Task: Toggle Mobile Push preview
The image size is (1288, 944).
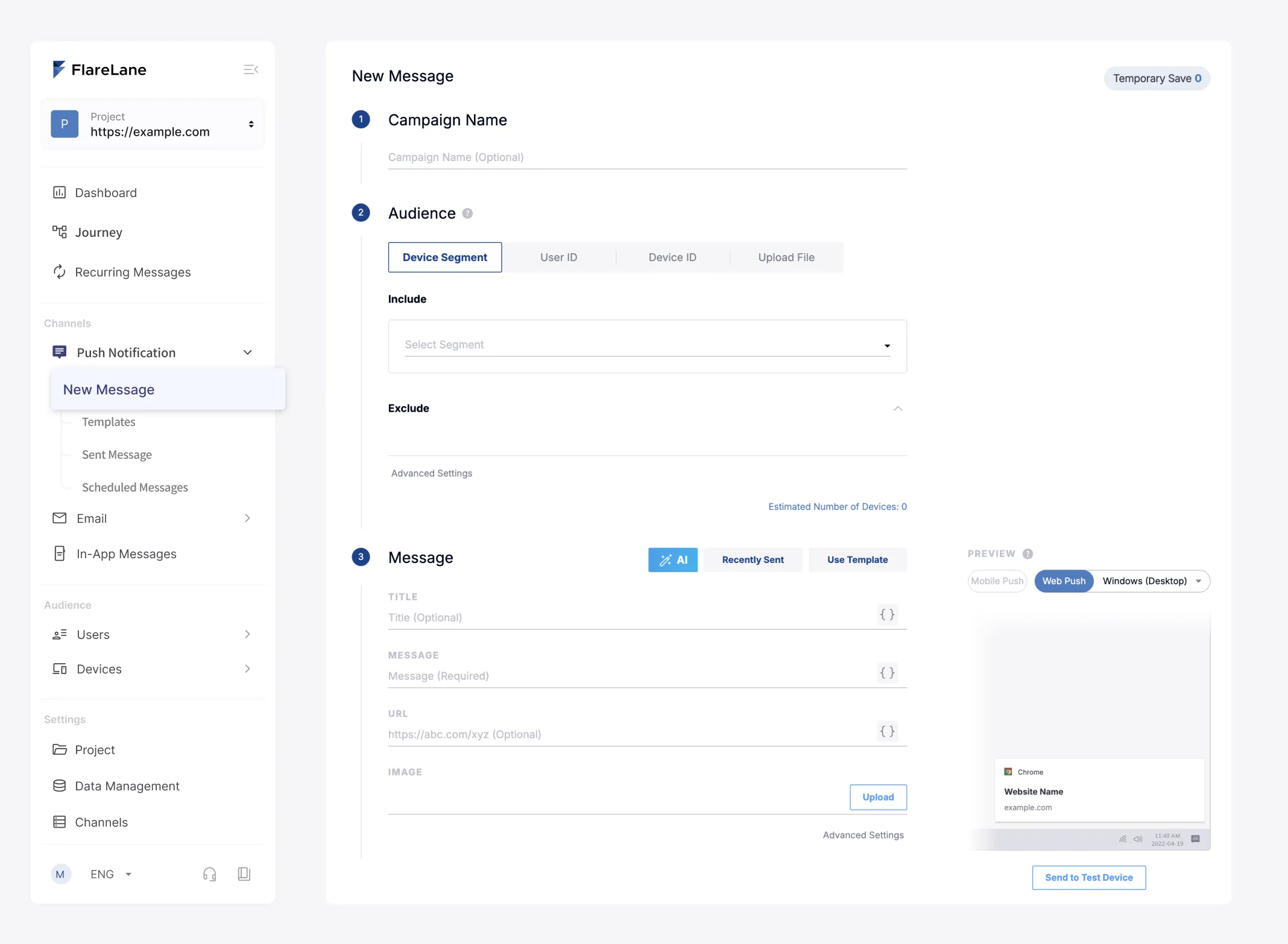Action: click(997, 581)
